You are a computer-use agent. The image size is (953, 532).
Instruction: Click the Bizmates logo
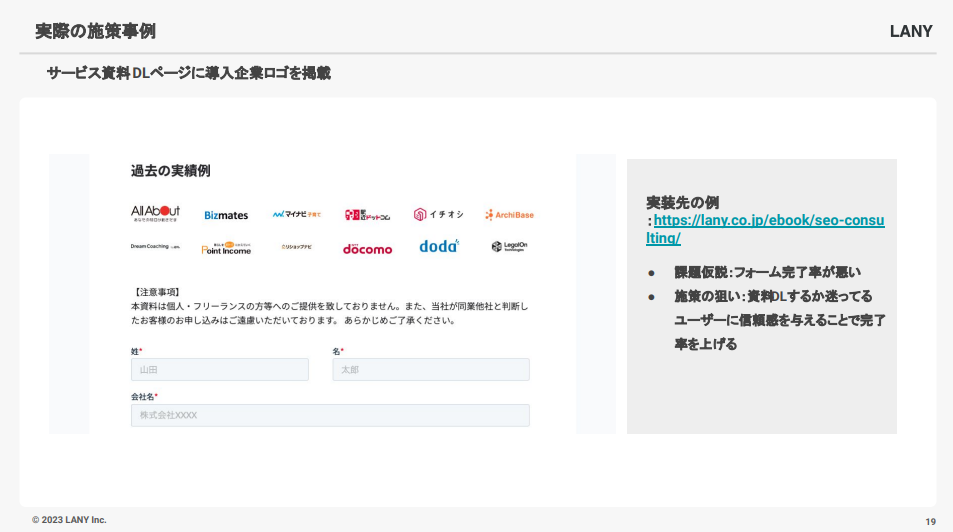[x=226, y=215]
